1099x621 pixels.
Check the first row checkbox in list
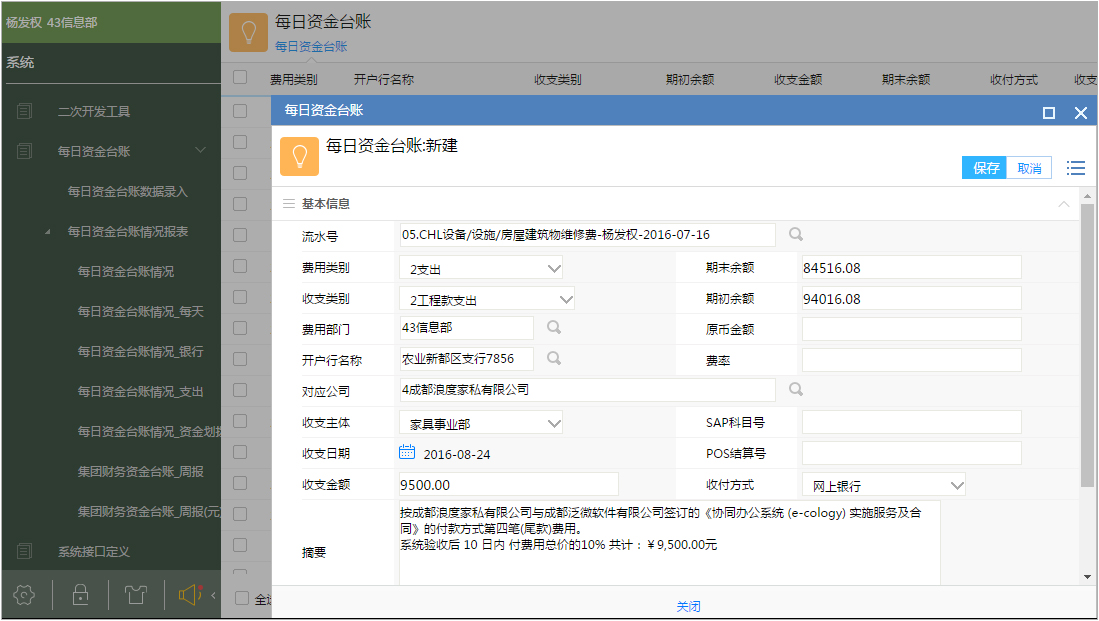click(240, 111)
